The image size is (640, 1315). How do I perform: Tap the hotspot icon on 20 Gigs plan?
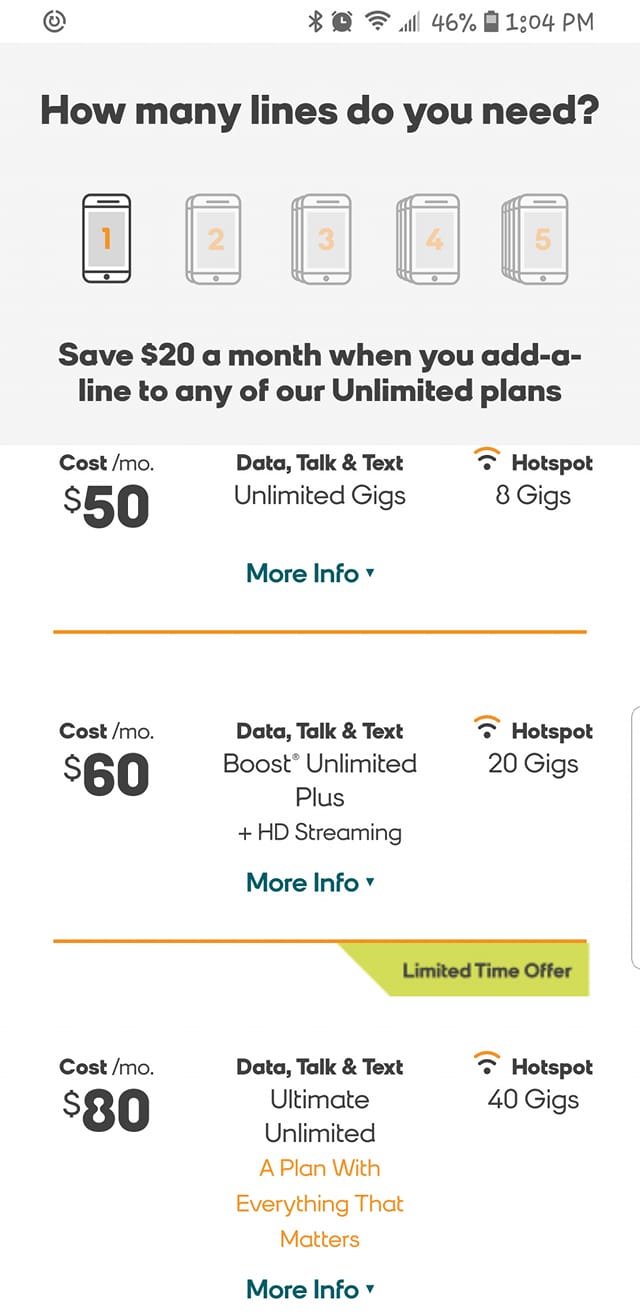[487, 729]
